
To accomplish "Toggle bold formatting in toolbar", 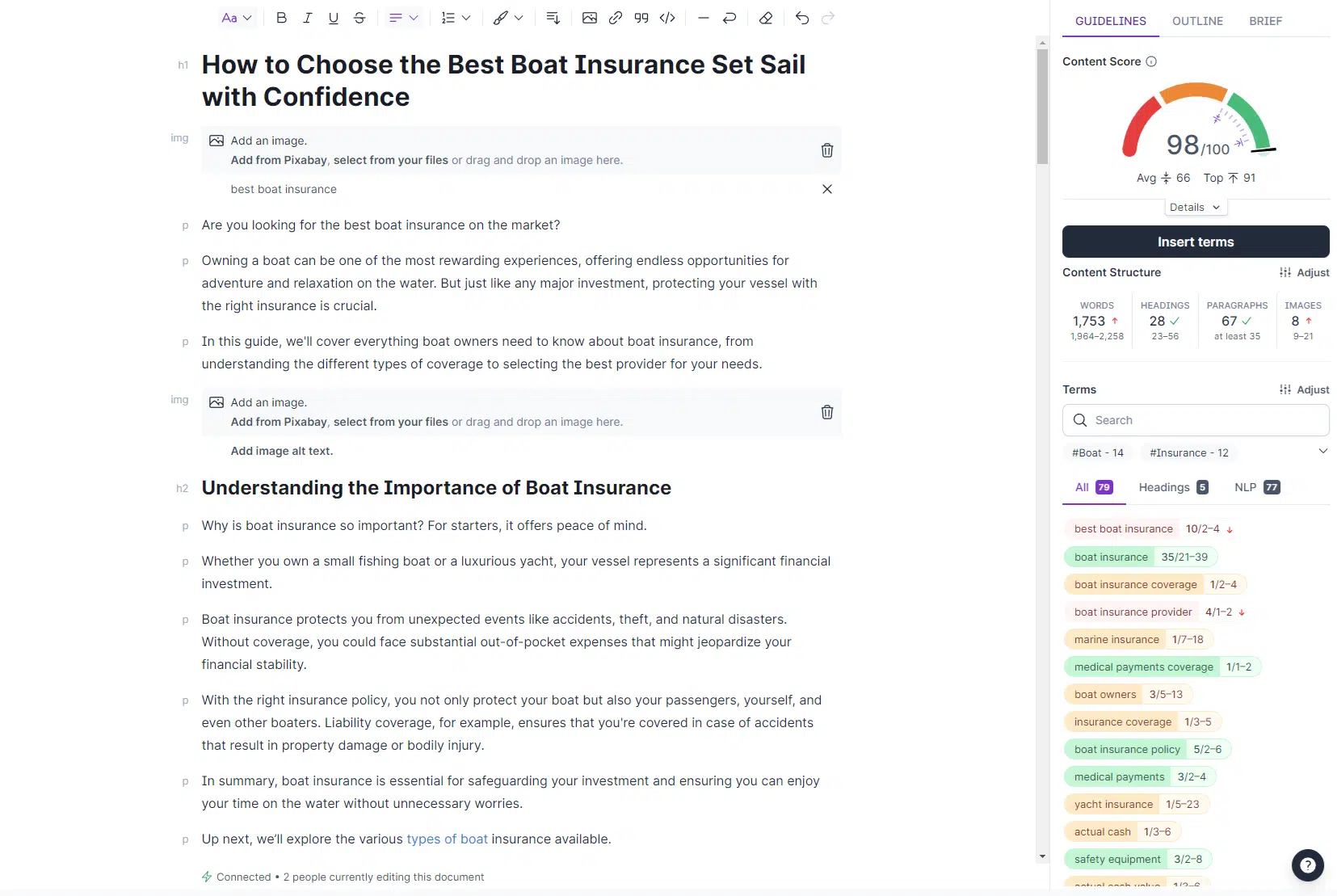I will tap(281, 18).
